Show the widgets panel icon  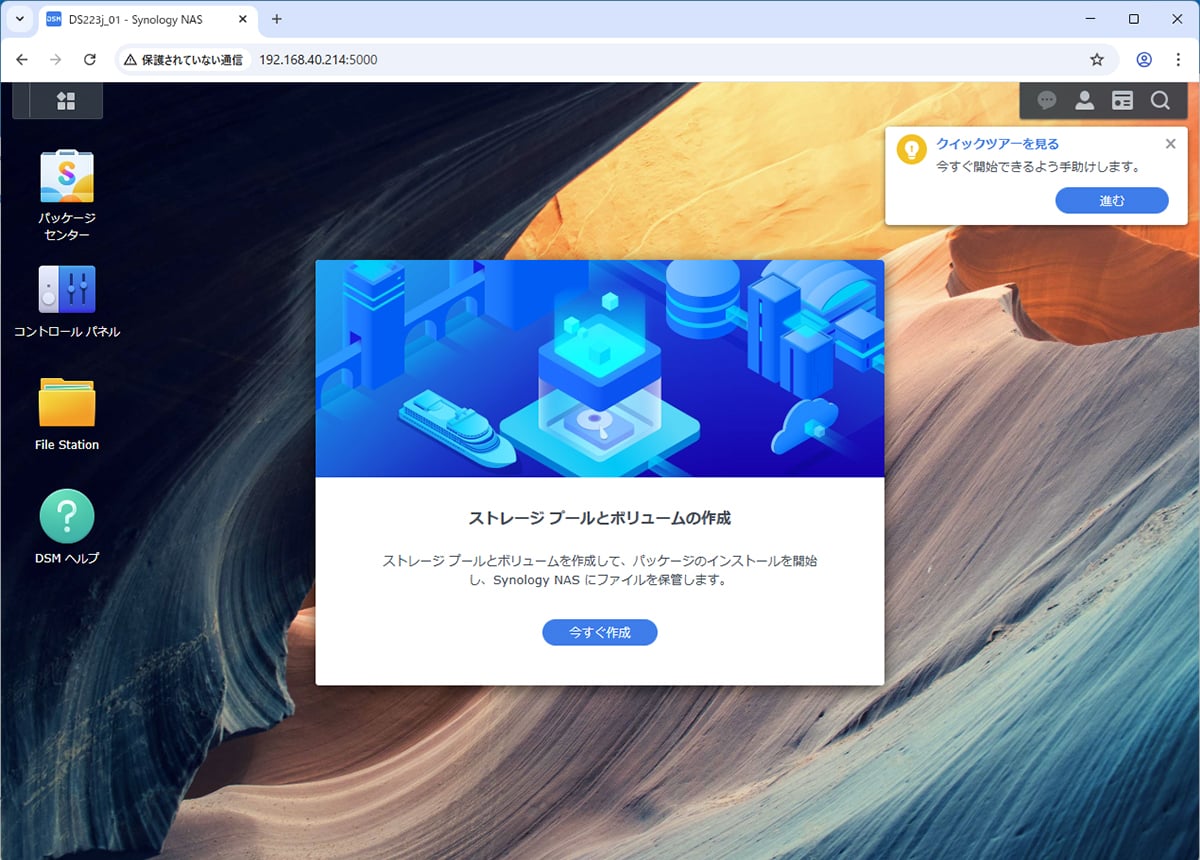tap(1122, 100)
